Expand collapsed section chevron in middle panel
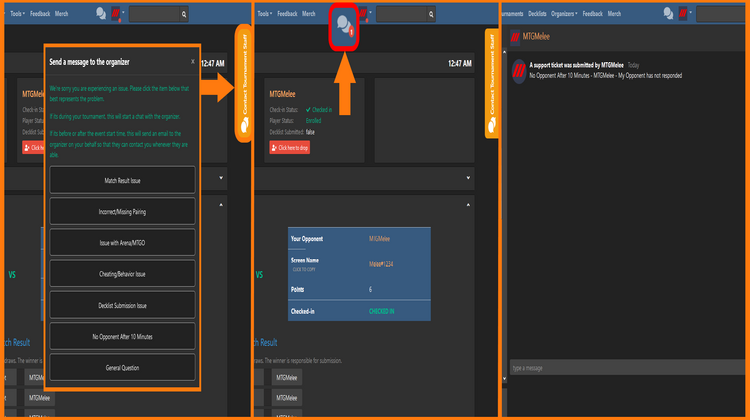 (x=468, y=178)
